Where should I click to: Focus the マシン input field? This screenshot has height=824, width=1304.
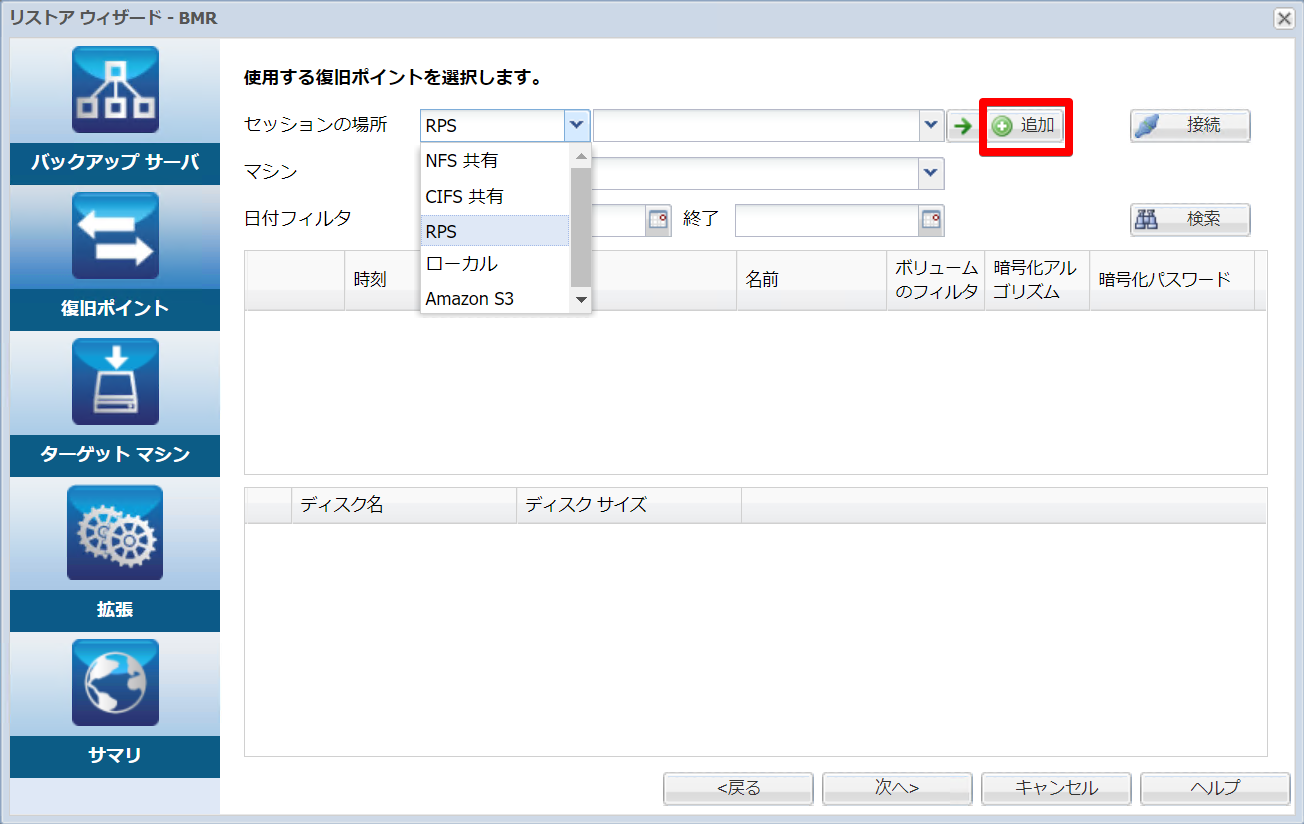pos(756,174)
